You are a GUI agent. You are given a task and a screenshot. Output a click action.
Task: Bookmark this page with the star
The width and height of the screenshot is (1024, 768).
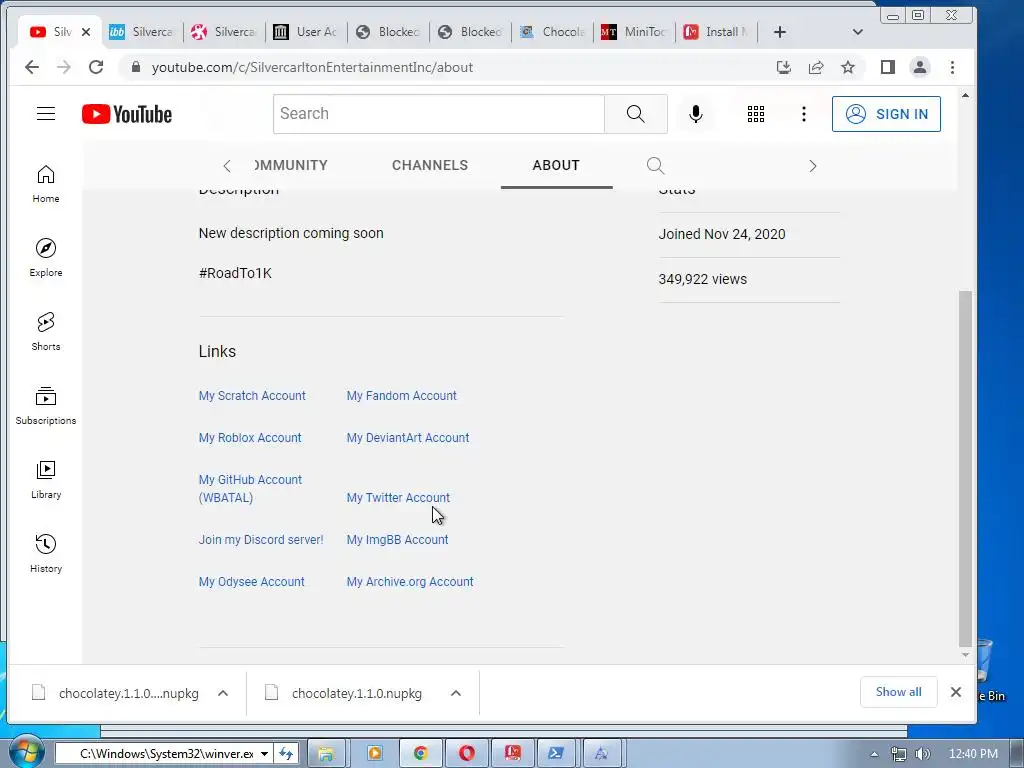pyautogui.click(x=847, y=67)
